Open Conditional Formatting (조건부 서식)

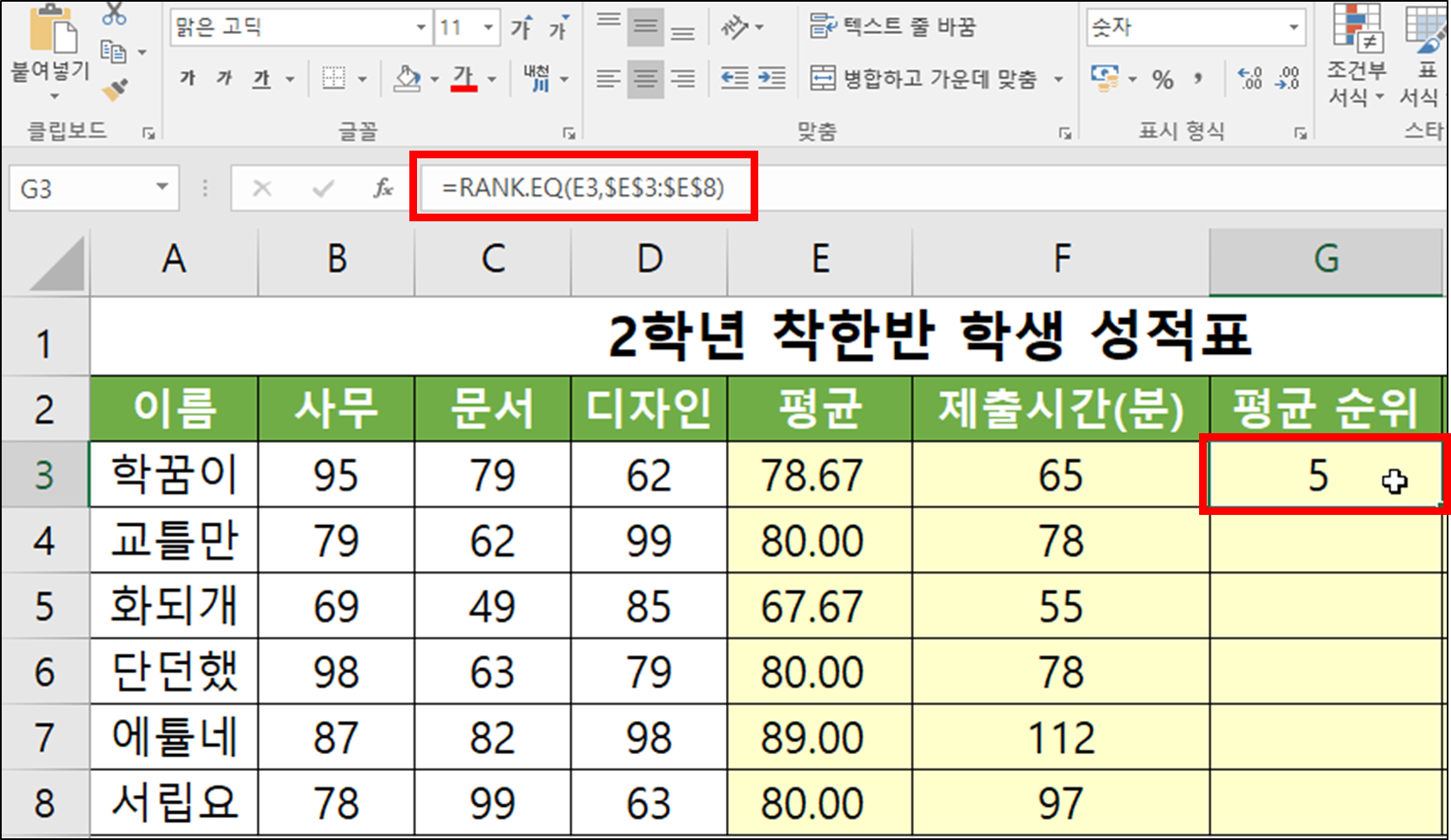1357,55
